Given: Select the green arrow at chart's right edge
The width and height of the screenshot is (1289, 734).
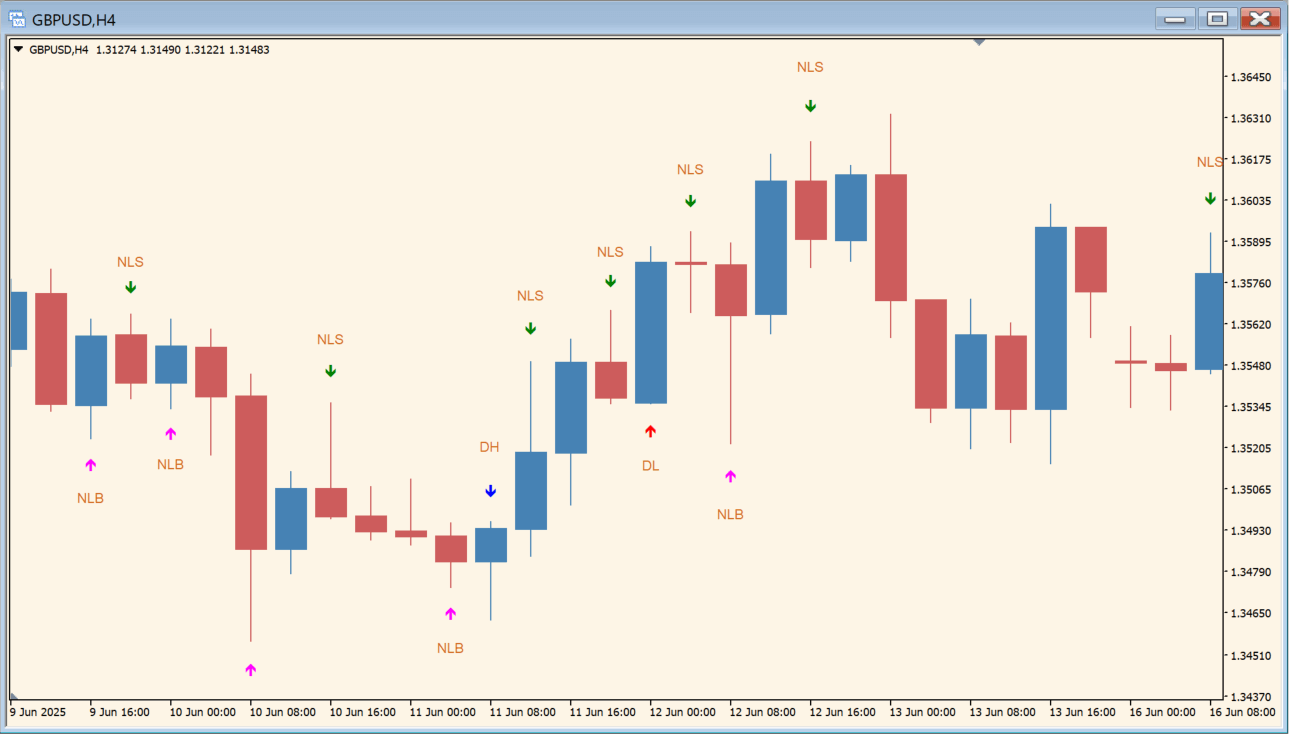Looking at the screenshot, I should coord(1210,199).
